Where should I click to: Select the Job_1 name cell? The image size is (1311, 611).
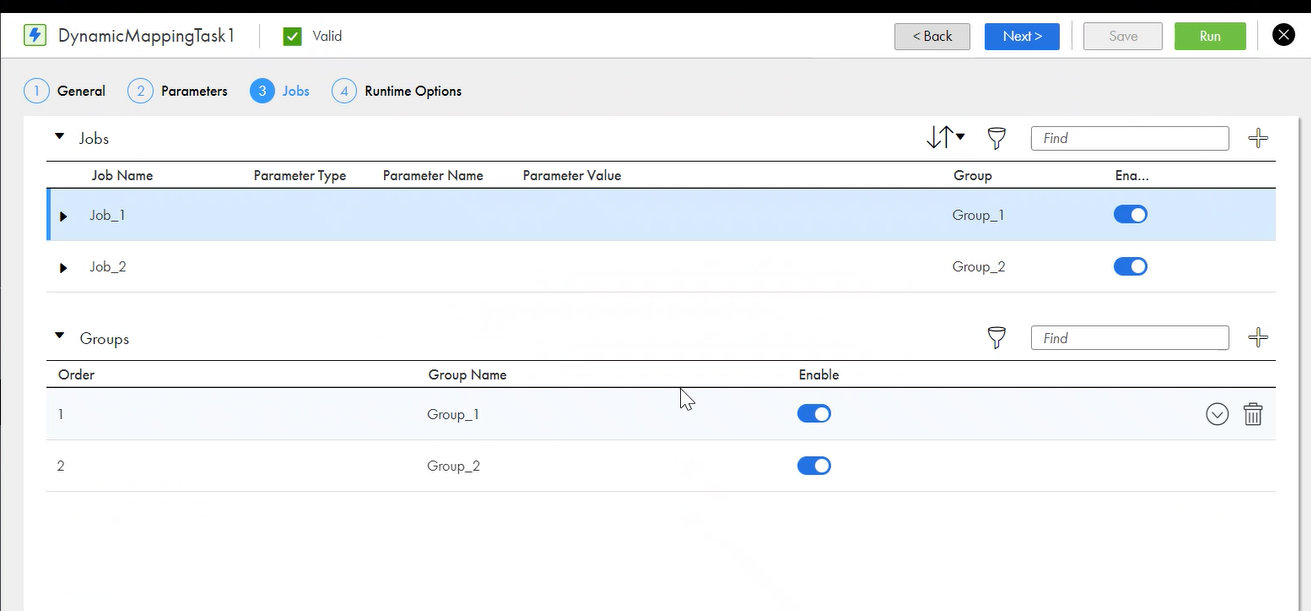coord(108,215)
